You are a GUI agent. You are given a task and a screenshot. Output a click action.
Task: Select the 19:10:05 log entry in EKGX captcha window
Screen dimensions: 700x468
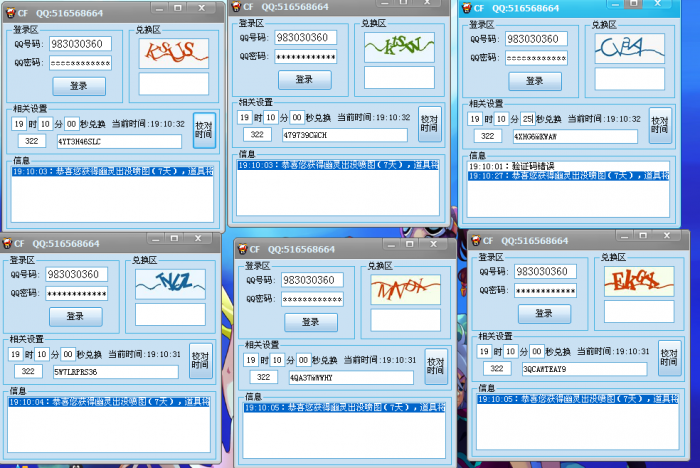click(578, 399)
